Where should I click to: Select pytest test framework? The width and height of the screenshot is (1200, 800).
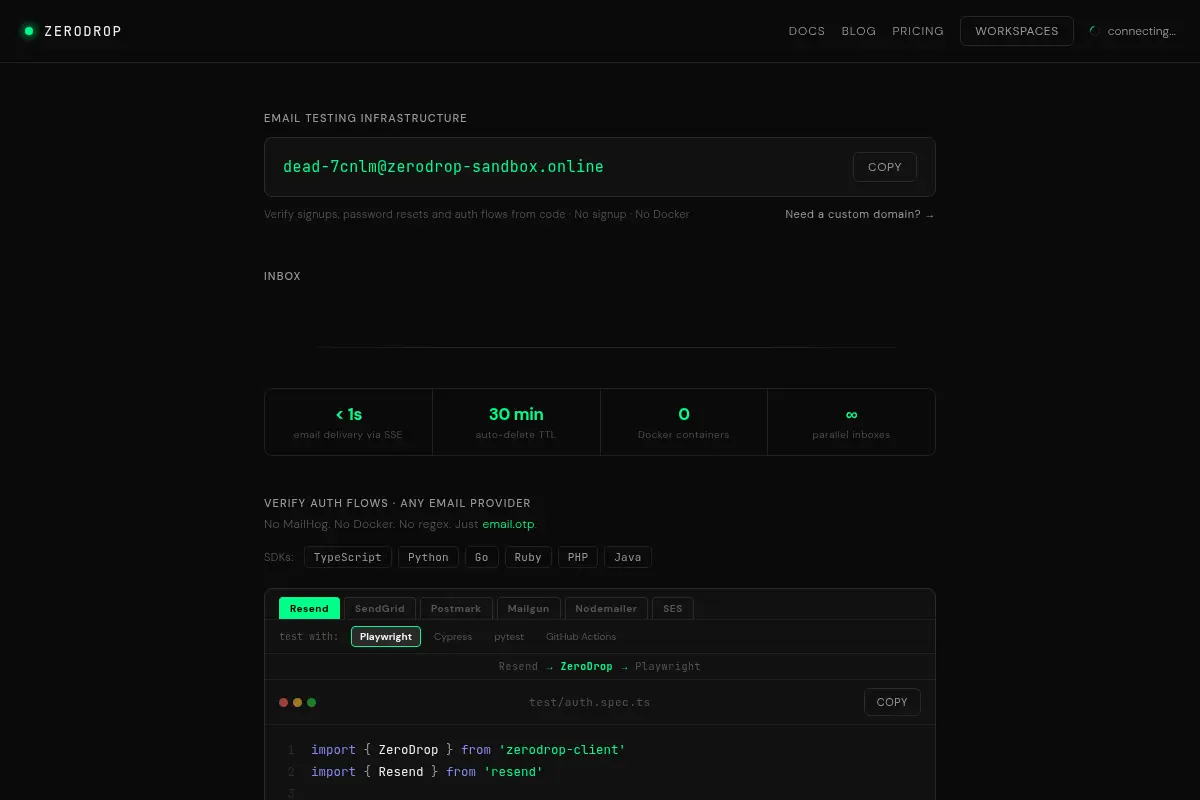pyautogui.click(x=509, y=637)
